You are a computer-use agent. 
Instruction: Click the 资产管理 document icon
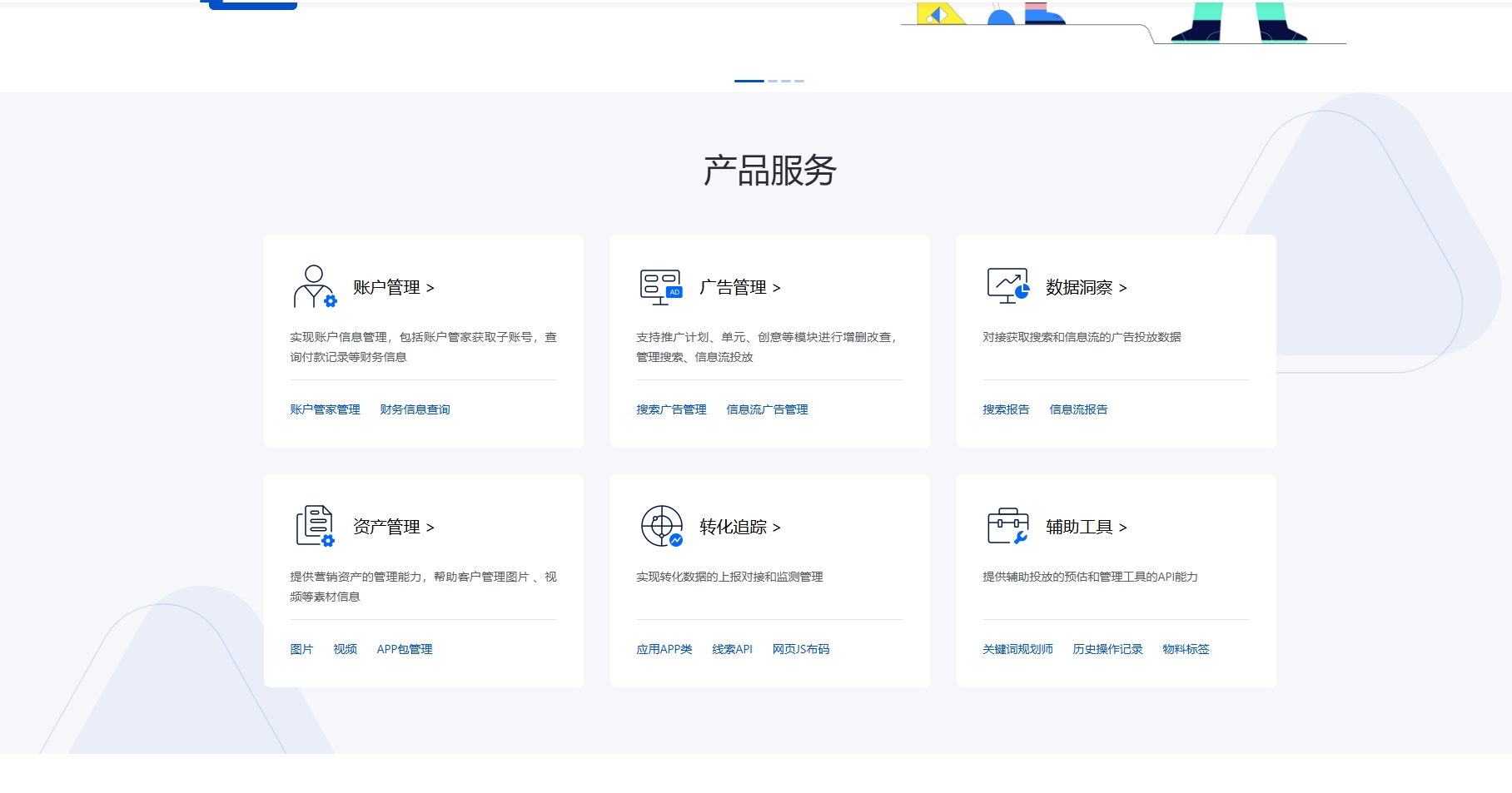pos(315,526)
